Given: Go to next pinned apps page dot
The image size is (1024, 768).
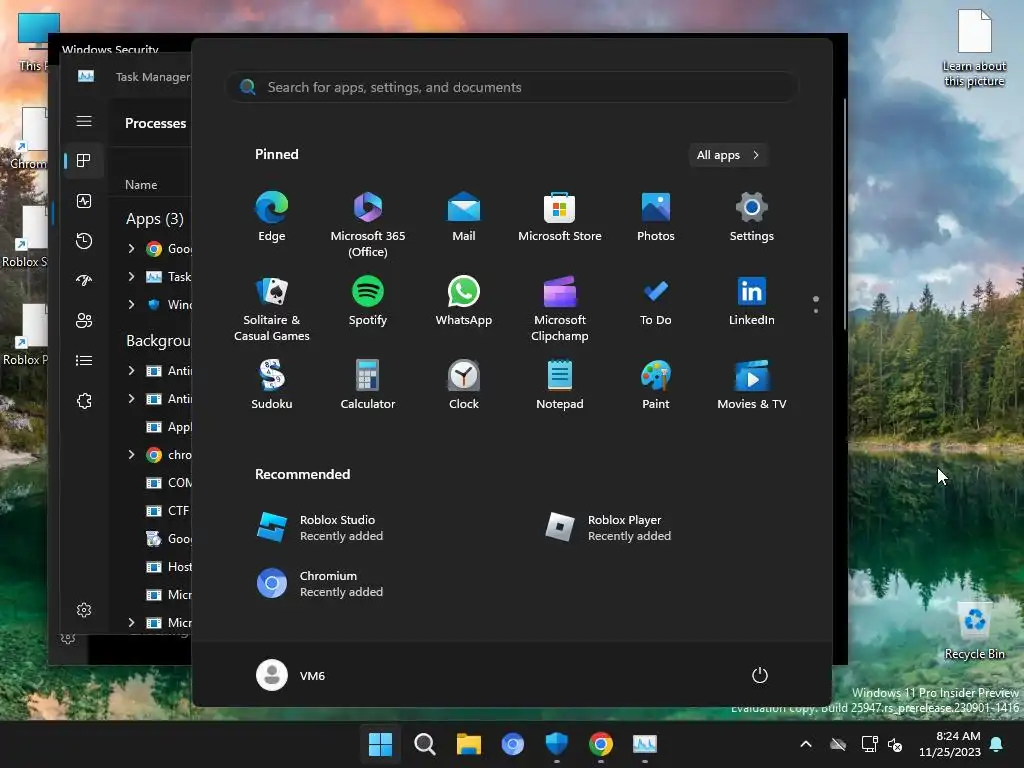Looking at the screenshot, I should tap(816, 311).
